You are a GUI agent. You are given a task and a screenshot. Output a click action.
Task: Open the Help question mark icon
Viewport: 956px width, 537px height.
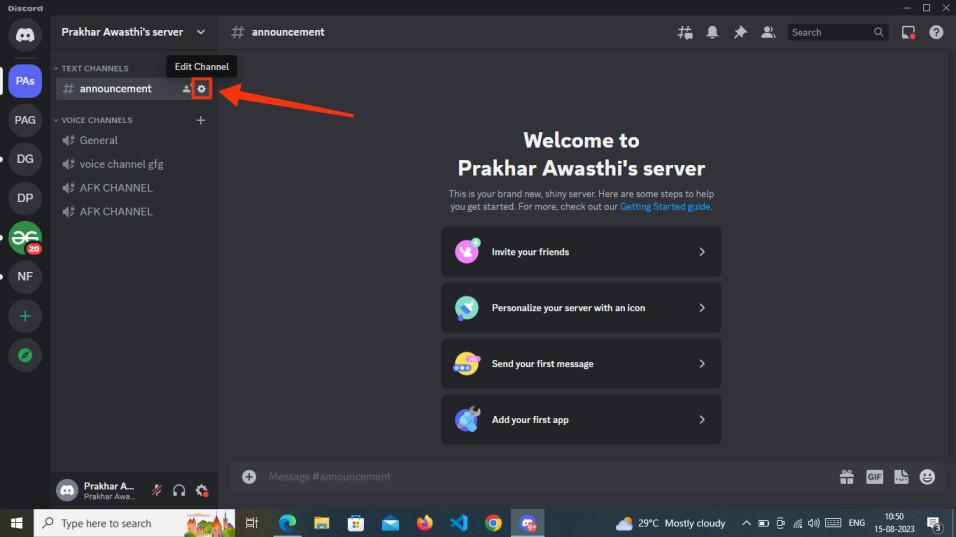point(936,32)
